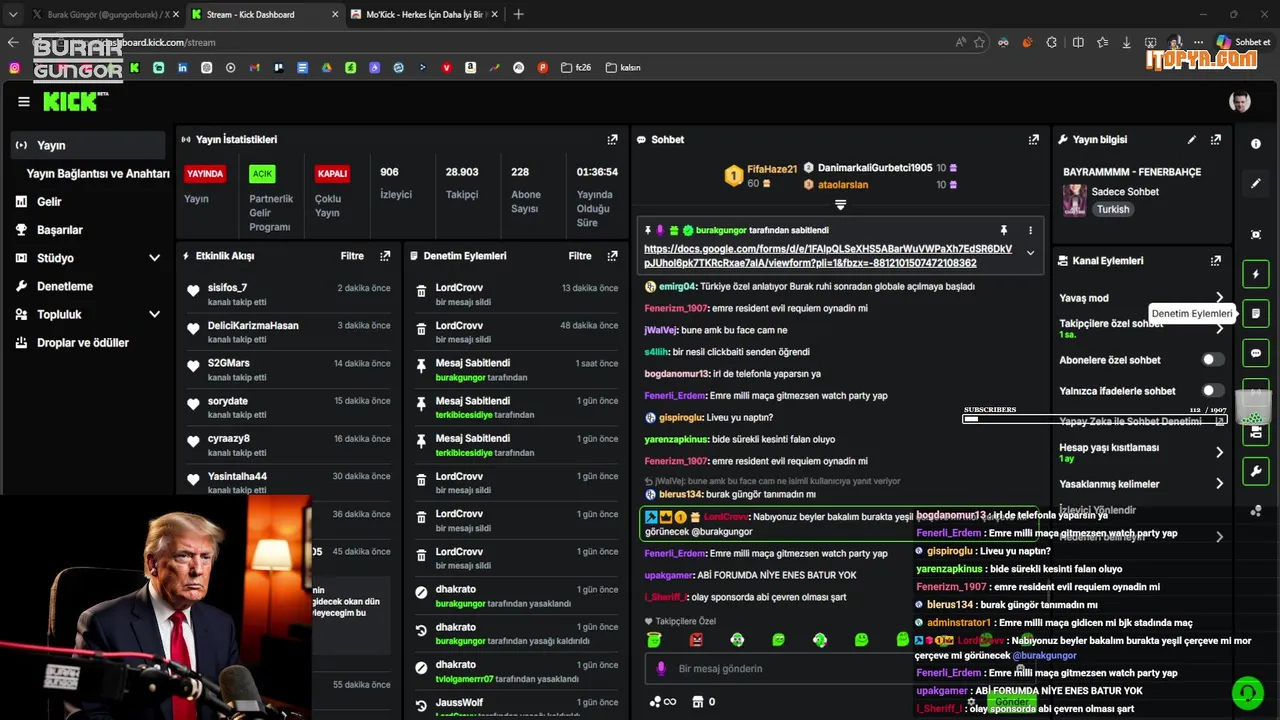The image size is (1280, 720).
Task: Open the browser tab list dropdown
Action: tap(13, 14)
